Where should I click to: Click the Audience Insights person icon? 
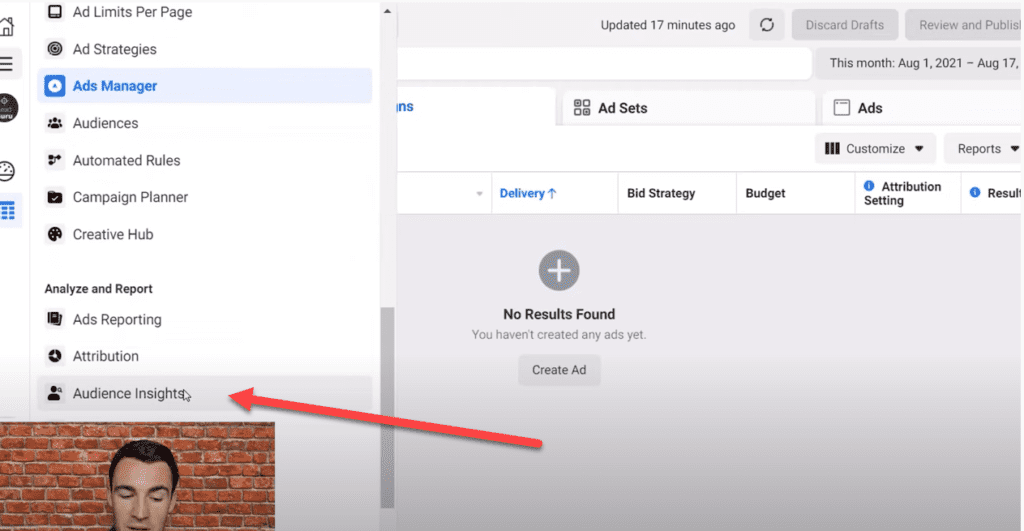pos(55,393)
